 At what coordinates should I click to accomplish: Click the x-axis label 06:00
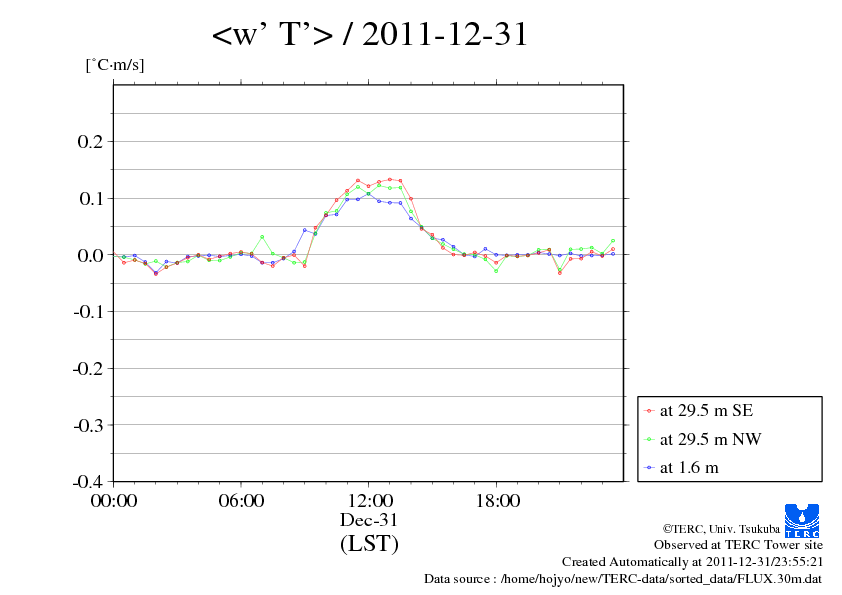(x=241, y=501)
